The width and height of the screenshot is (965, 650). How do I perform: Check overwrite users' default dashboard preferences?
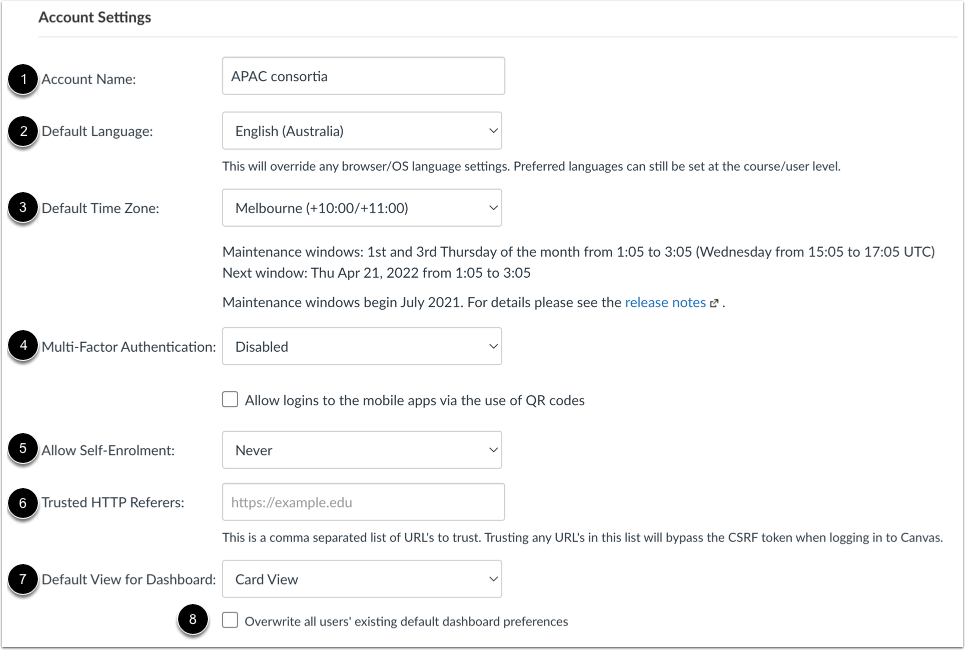pos(230,620)
